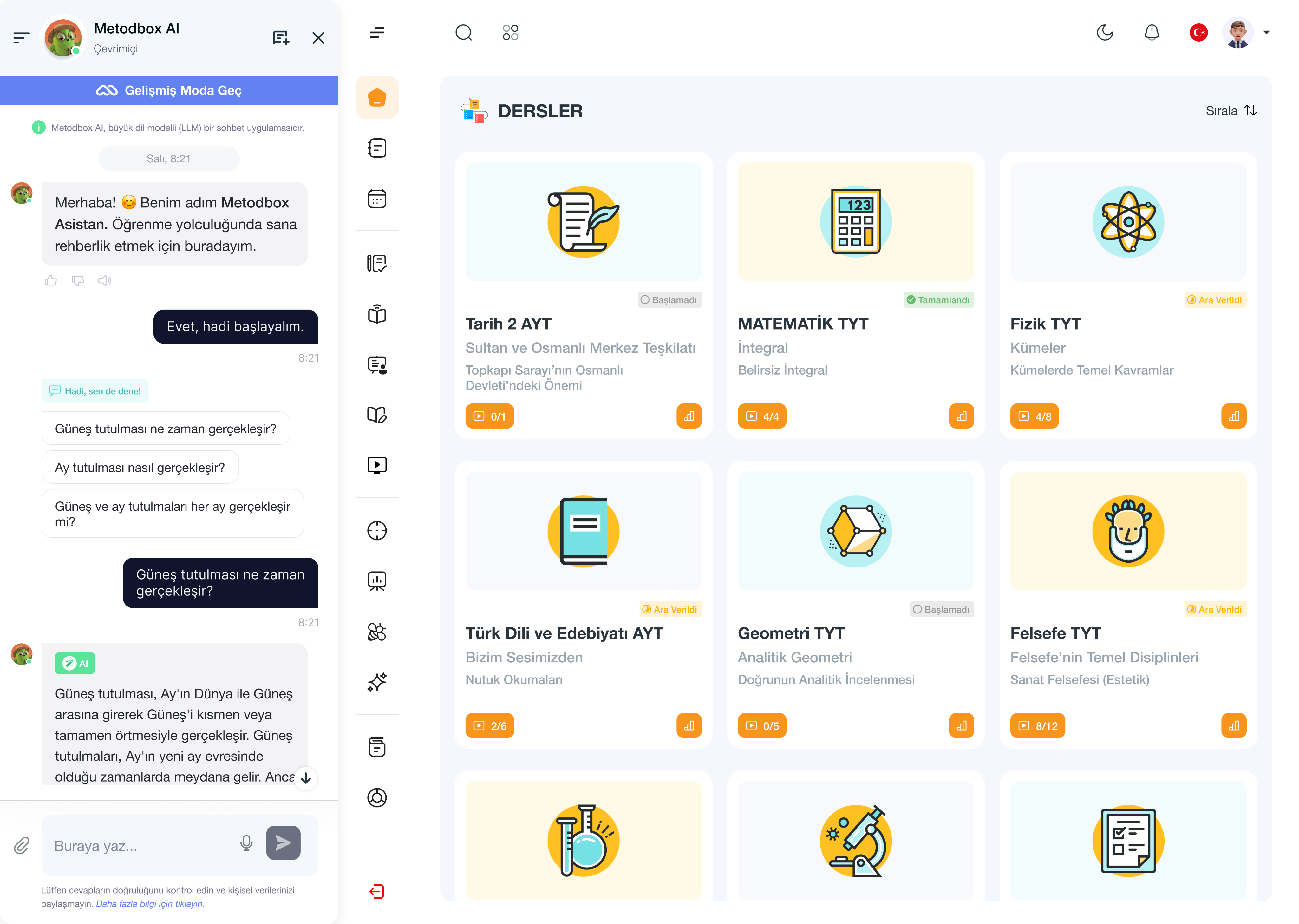Open the notebook sidebar icon
Image resolution: width=1299 pixels, height=924 pixels.
(x=377, y=148)
